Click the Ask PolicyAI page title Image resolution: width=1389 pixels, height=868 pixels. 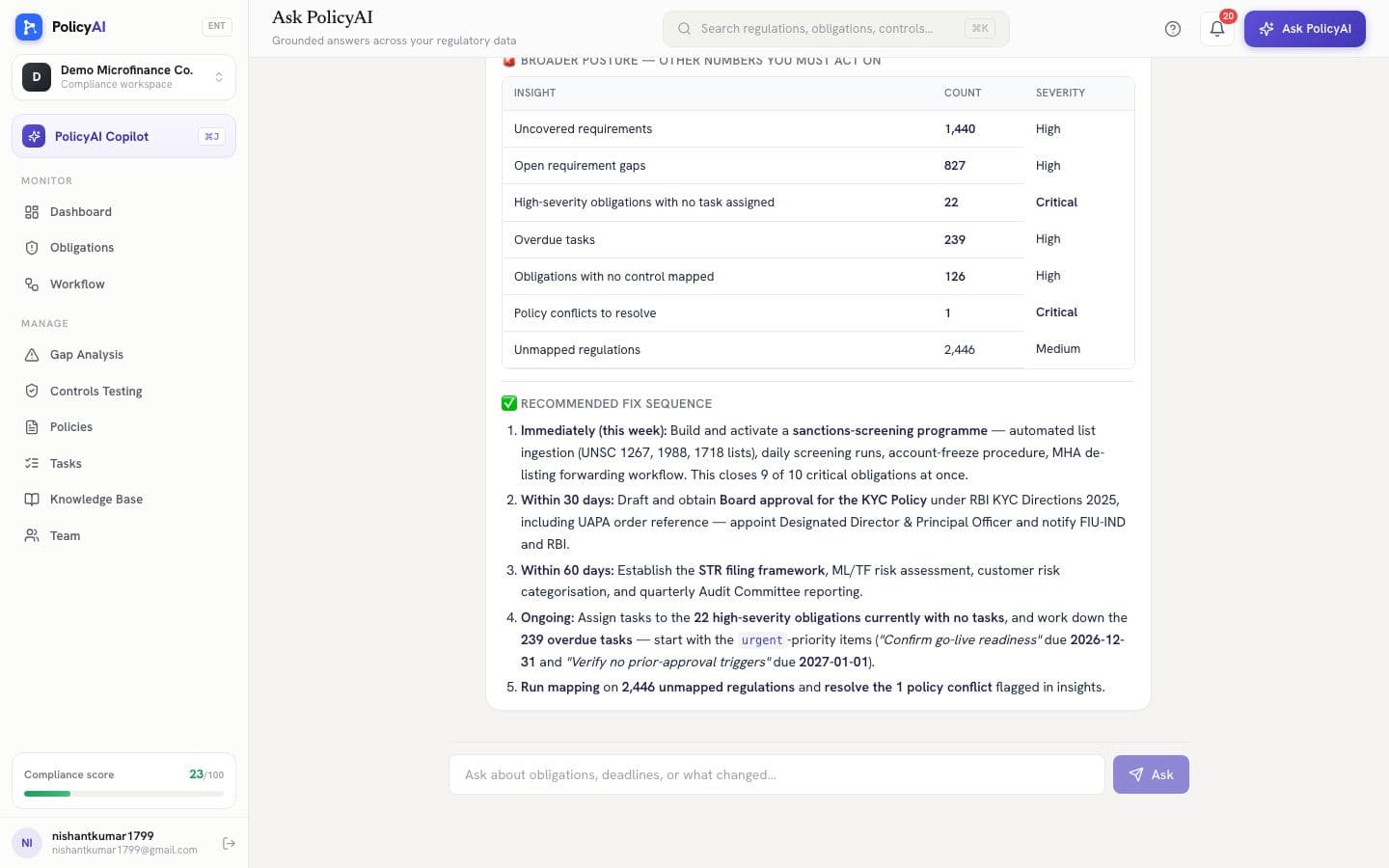tap(322, 17)
